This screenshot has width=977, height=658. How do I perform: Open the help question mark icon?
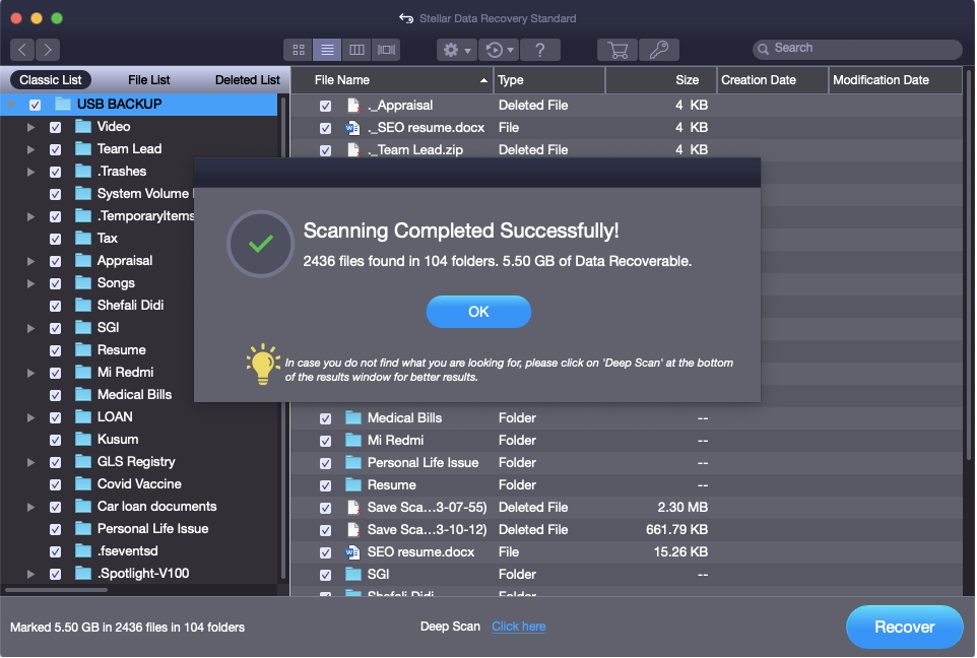(540, 49)
